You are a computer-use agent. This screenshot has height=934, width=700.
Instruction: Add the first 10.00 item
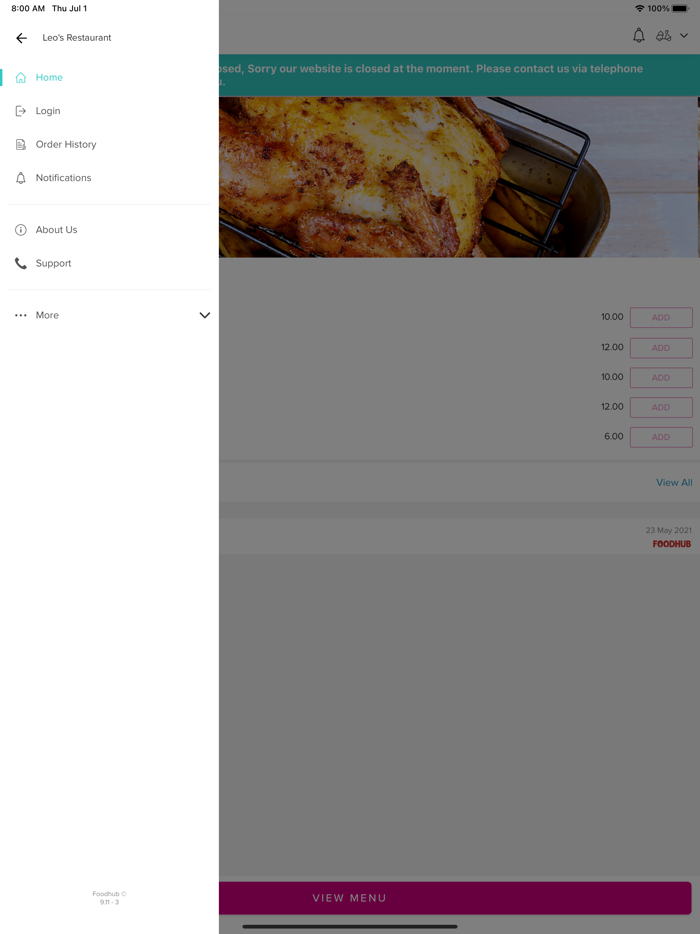click(x=661, y=317)
